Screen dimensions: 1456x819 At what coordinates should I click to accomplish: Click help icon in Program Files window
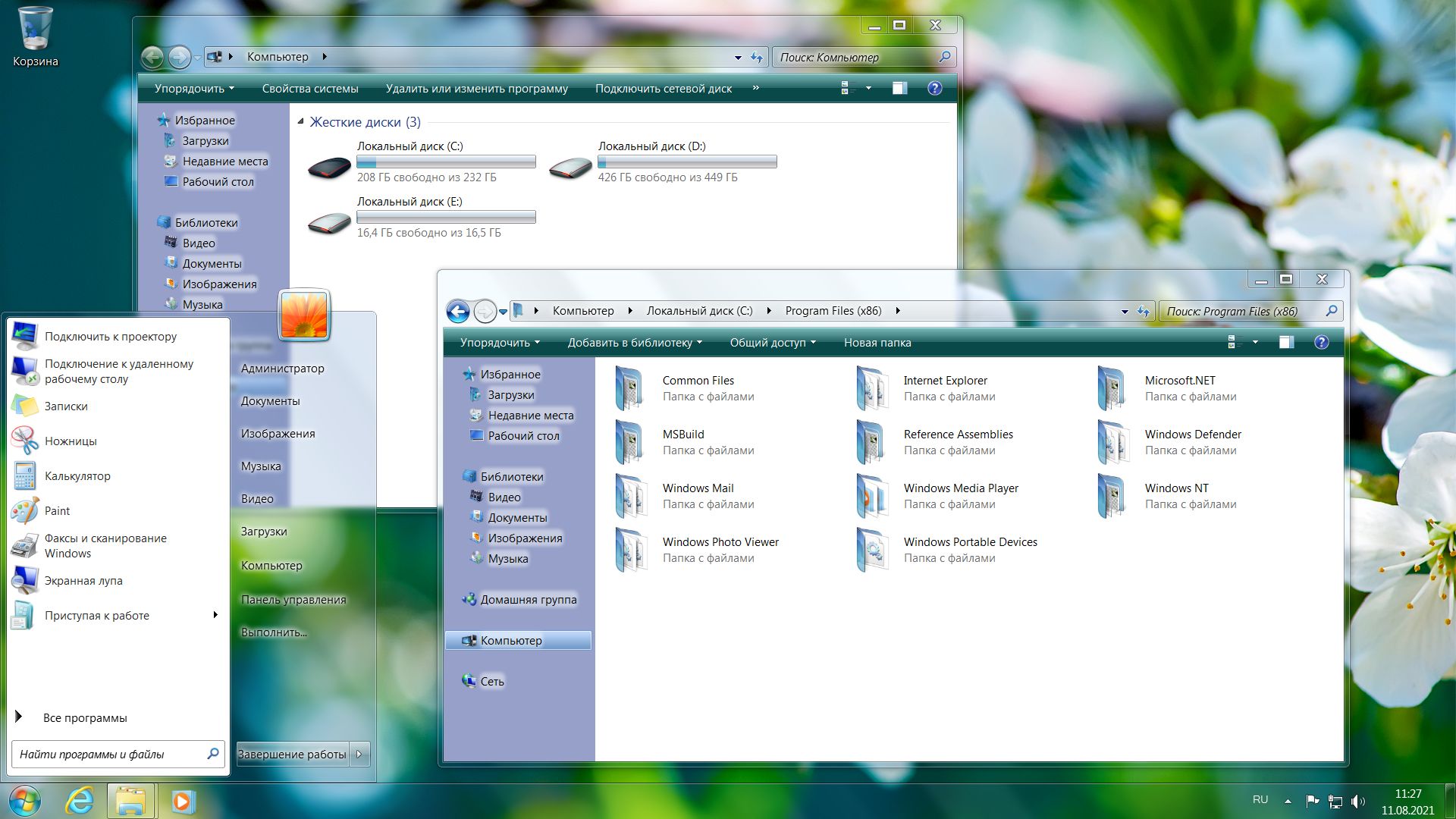1321,343
